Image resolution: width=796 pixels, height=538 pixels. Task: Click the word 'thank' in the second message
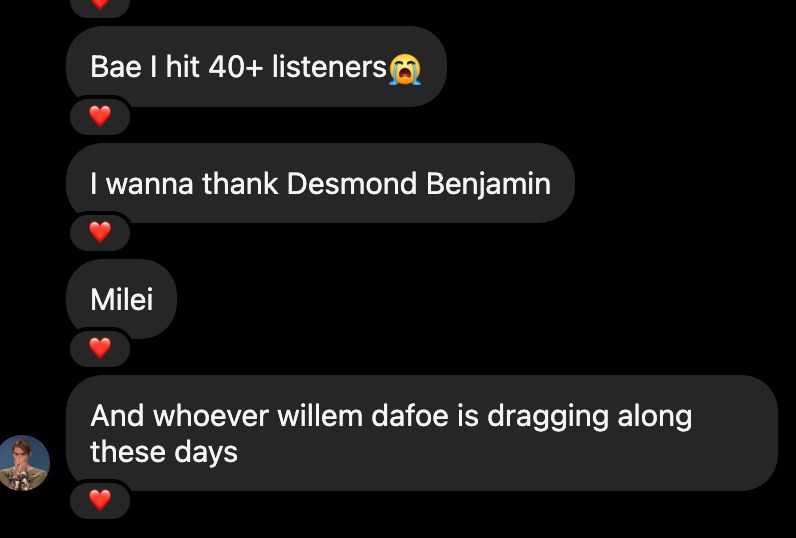coord(240,183)
